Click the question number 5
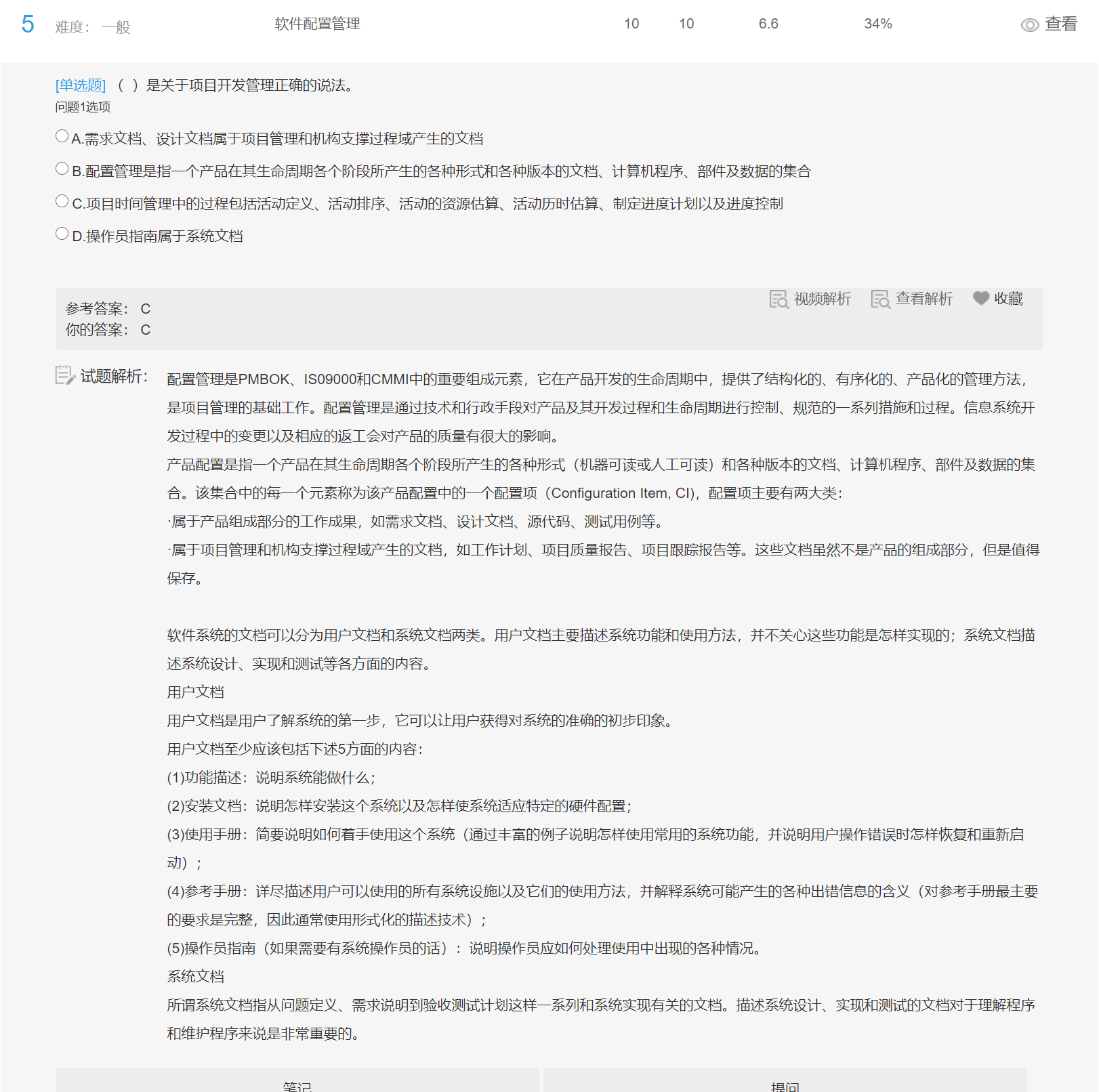This screenshot has width=1099, height=1092. click(28, 24)
